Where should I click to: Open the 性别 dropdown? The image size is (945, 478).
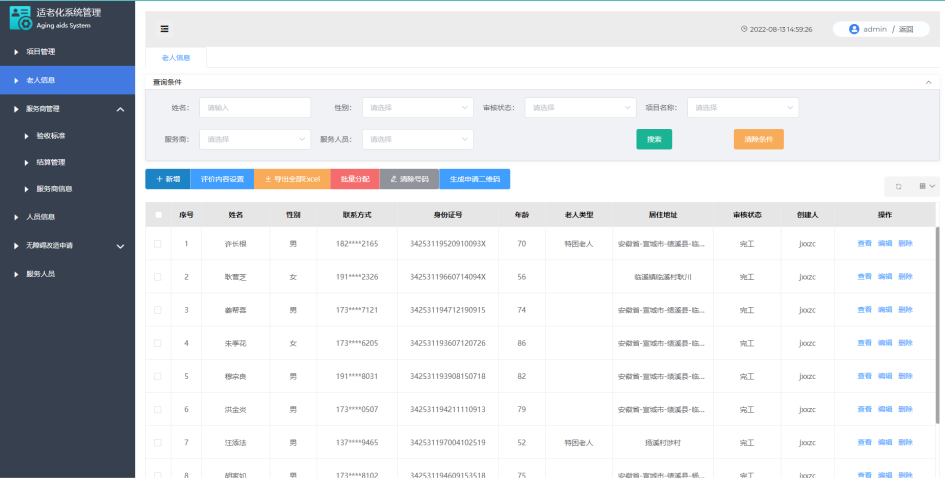pyautogui.click(x=417, y=107)
